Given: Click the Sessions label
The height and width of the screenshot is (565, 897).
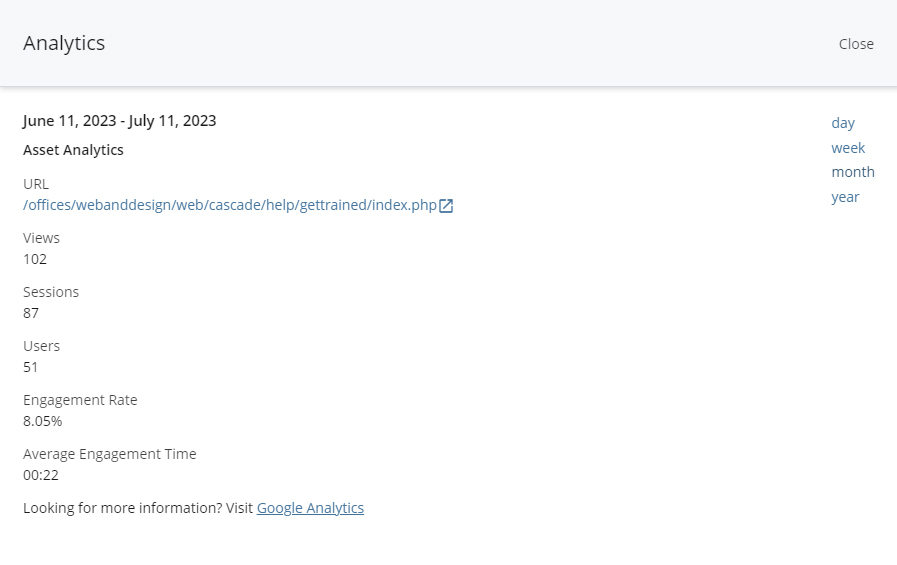Looking at the screenshot, I should [x=51, y=292].
